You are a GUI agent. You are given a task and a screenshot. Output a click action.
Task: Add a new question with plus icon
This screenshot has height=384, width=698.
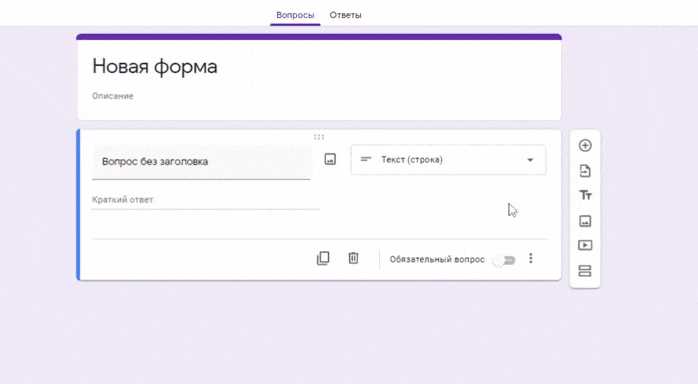(585, 146)
